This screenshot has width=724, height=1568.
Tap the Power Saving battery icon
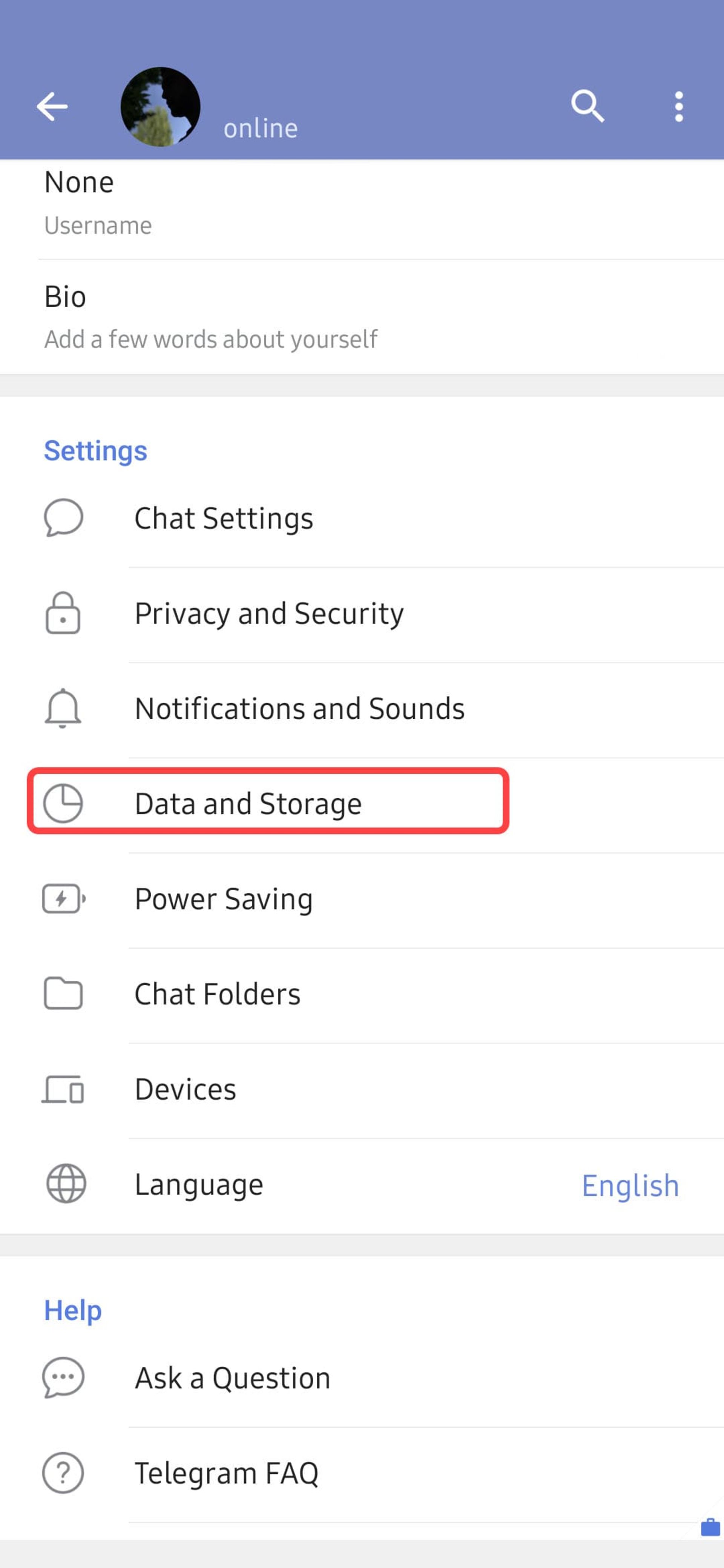click(x=63, y=899)
